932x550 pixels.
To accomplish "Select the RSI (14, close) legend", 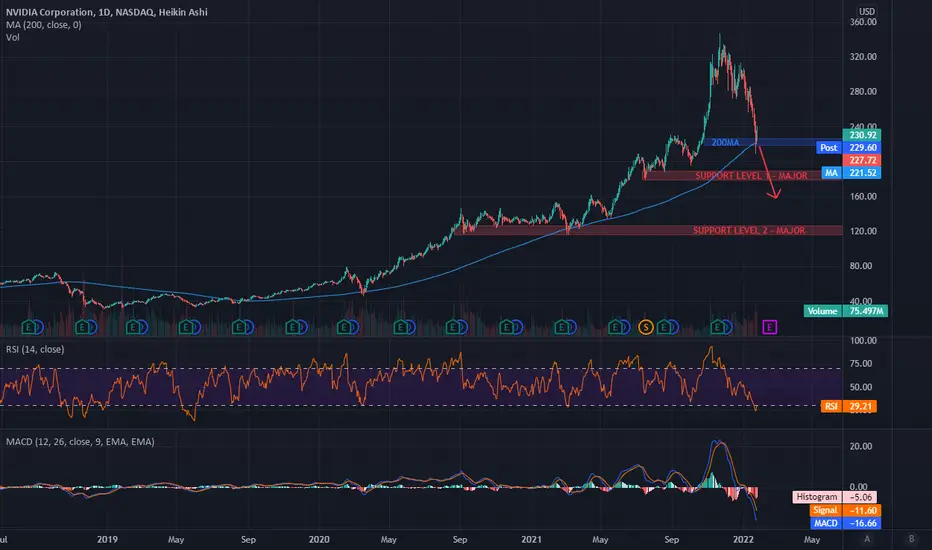I will pyautogui.click(x=35, y=350).
